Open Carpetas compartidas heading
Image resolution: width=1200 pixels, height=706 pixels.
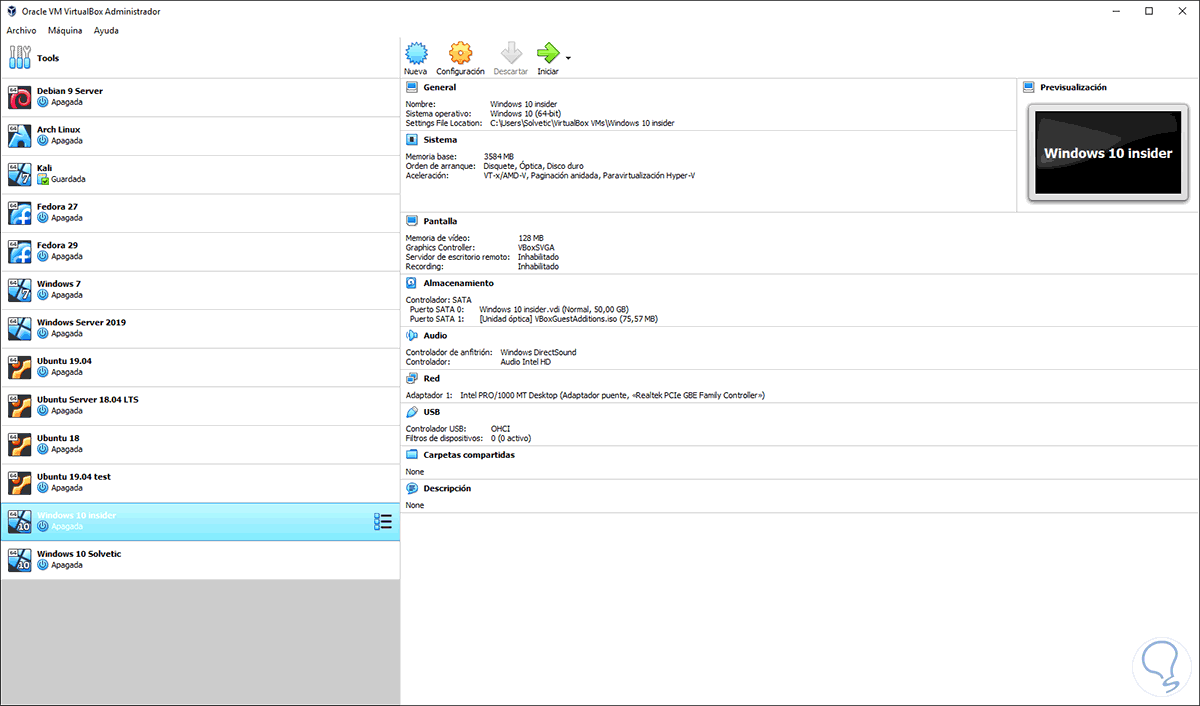coord(469,455)
